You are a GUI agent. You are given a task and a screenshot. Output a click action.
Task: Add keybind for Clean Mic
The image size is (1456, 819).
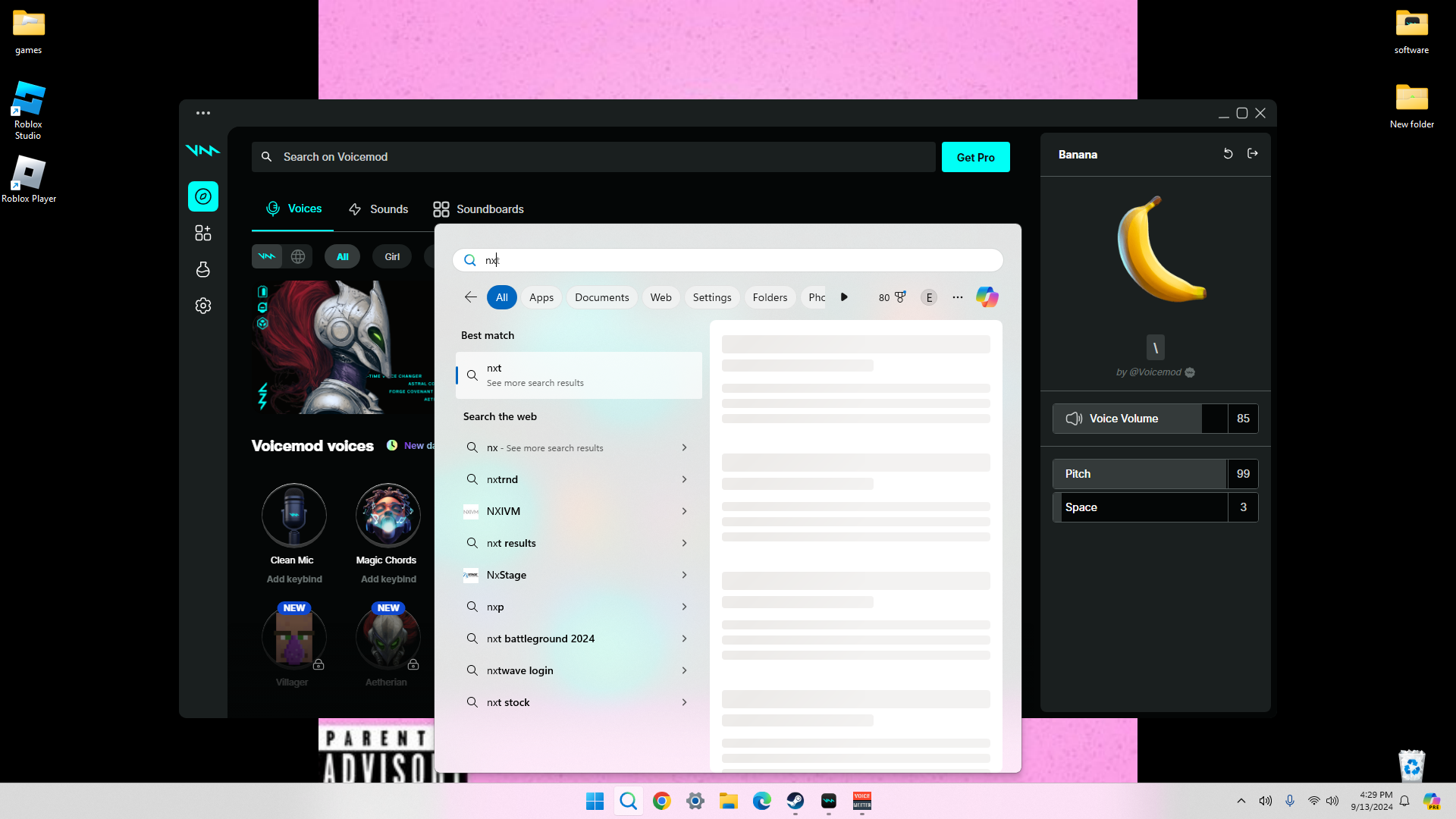294,579
